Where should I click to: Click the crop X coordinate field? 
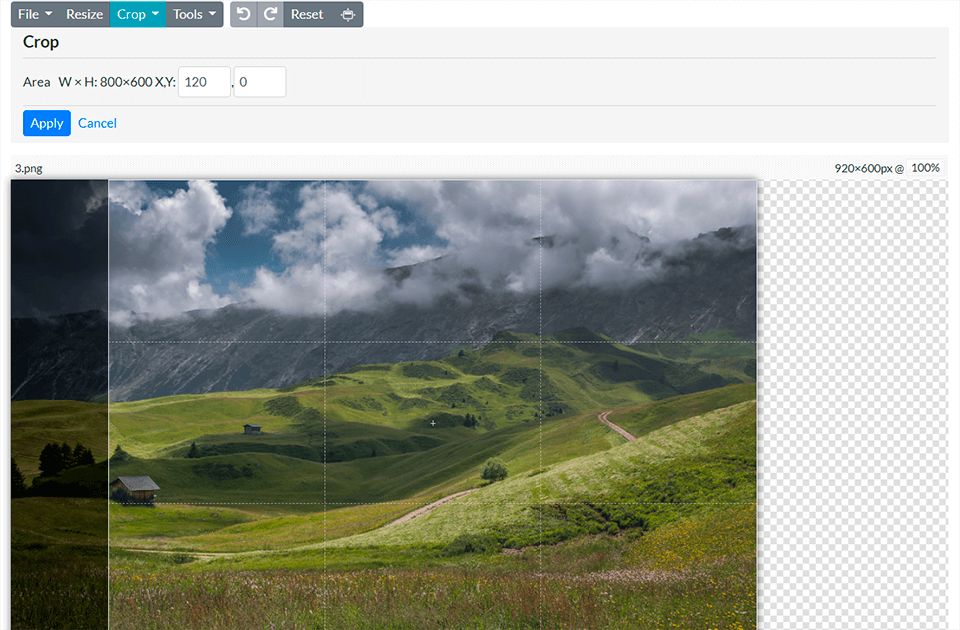204,82
